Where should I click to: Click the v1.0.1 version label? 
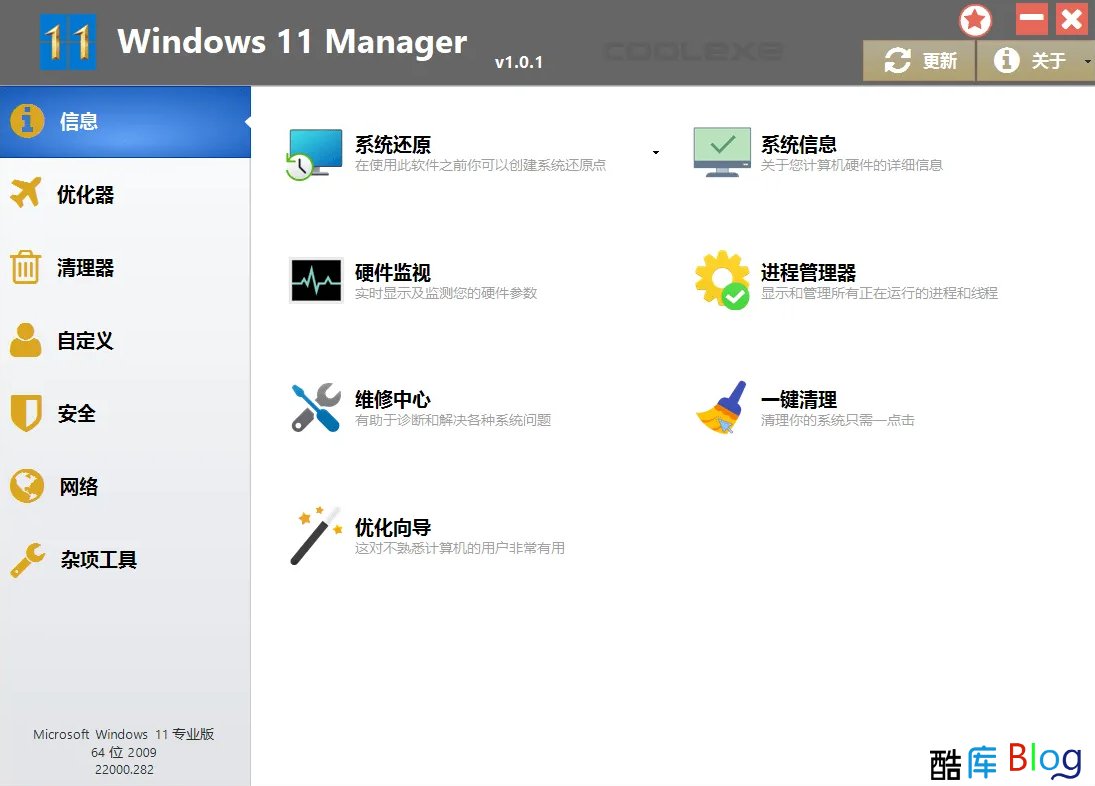tap(519, 62)
